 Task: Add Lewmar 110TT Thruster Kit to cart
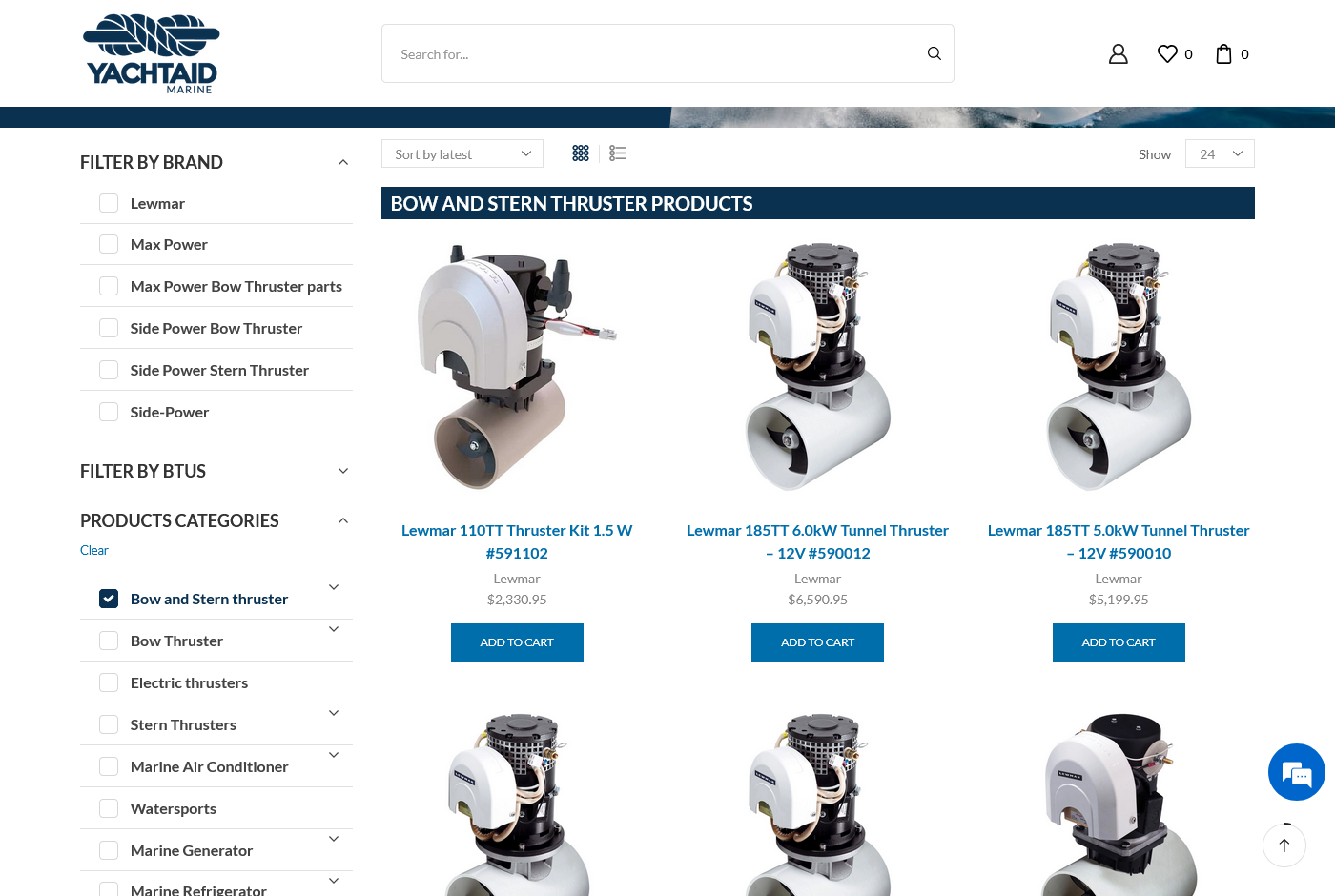pos(517,642)
